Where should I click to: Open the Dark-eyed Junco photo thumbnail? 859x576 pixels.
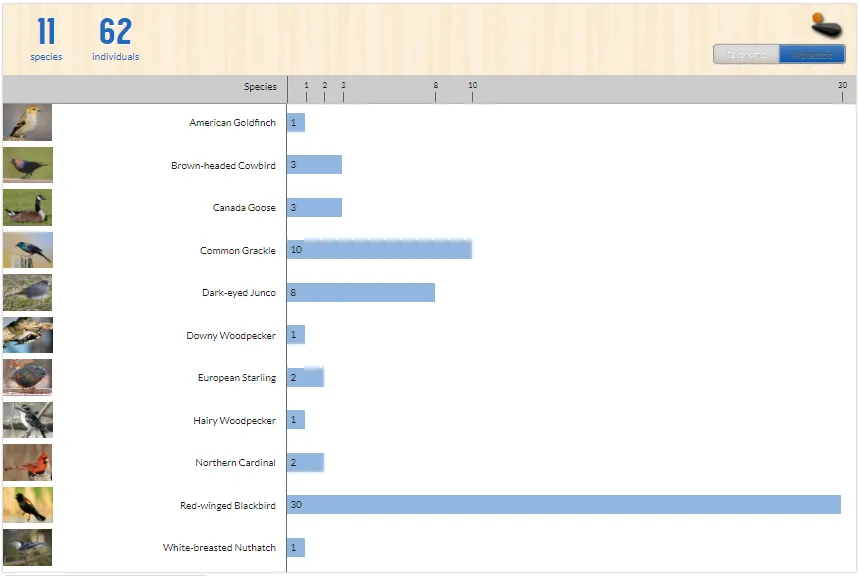pyautogui.click(x=27, y=293)
